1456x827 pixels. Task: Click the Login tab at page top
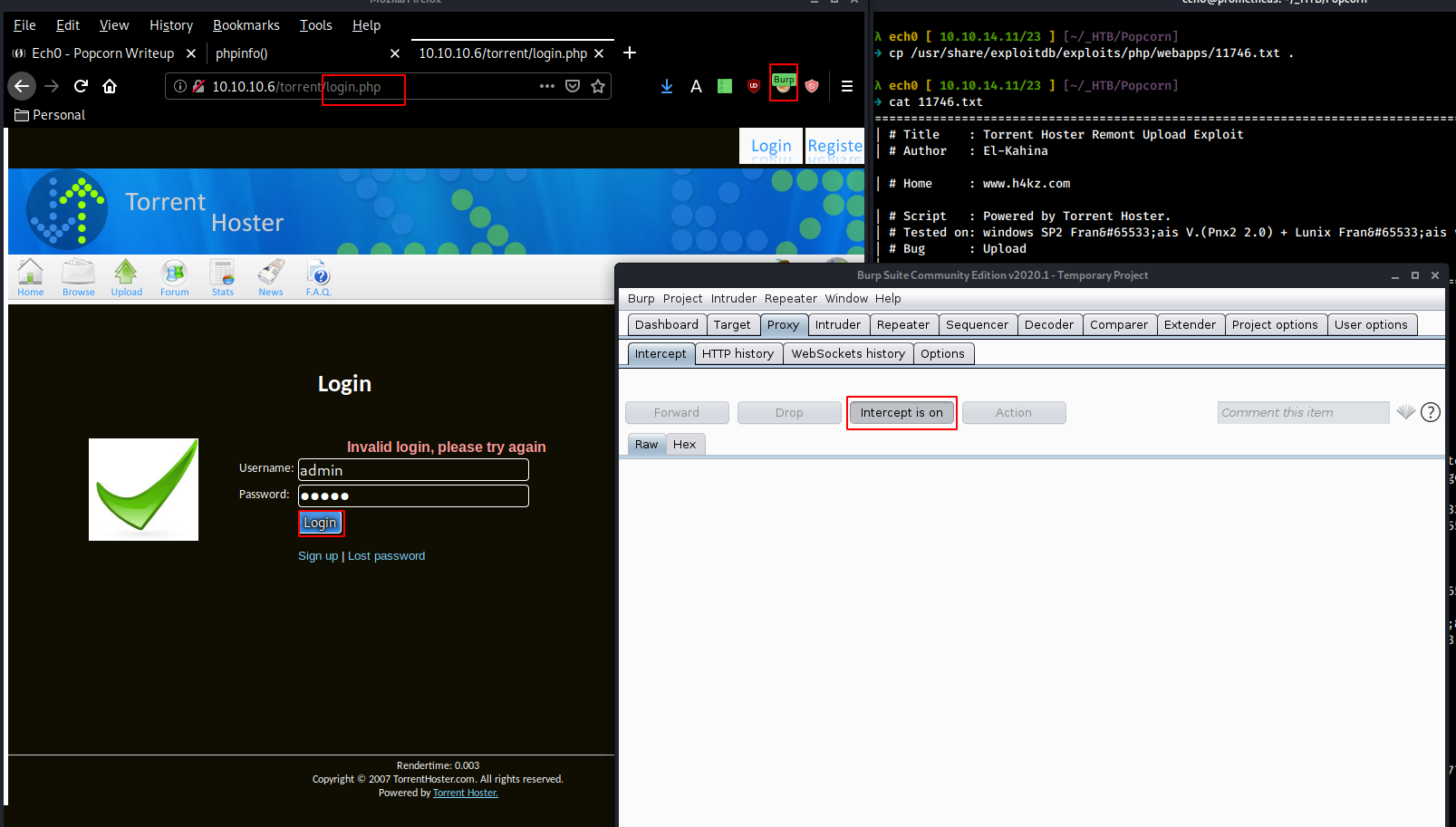coord(771,146)
